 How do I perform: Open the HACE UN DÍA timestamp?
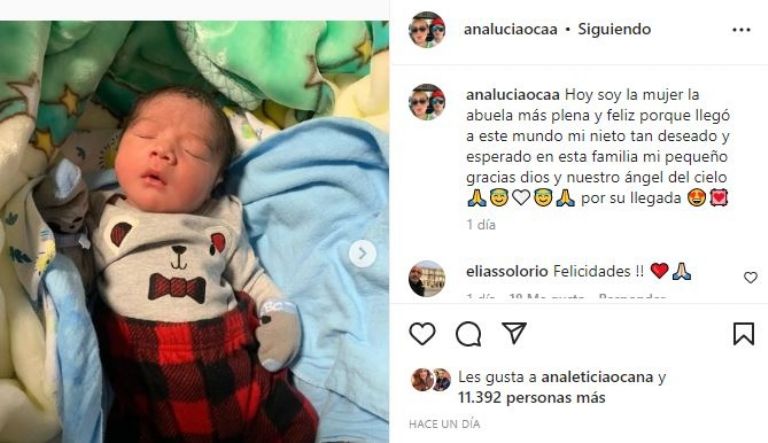[x=444, y=424]
